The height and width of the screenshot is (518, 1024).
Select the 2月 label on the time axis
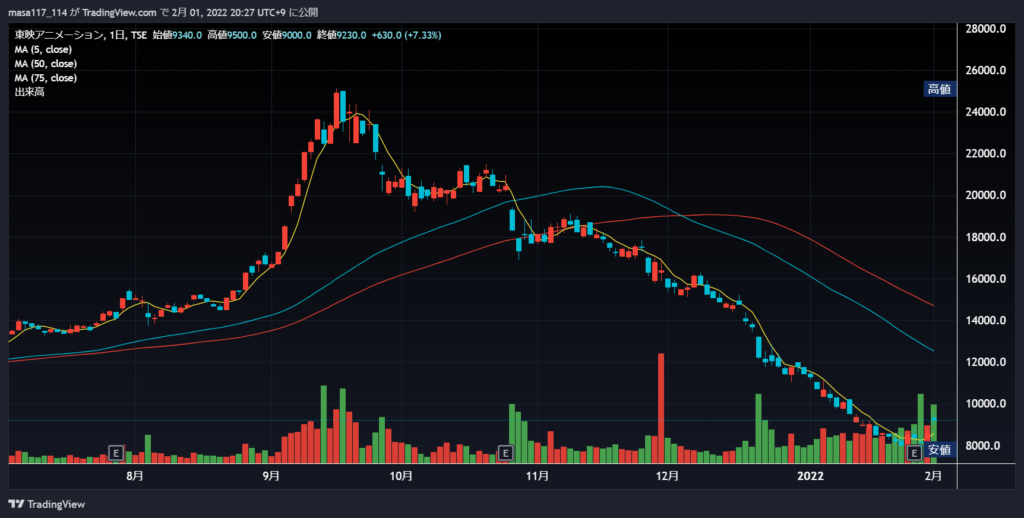[934, 476]
